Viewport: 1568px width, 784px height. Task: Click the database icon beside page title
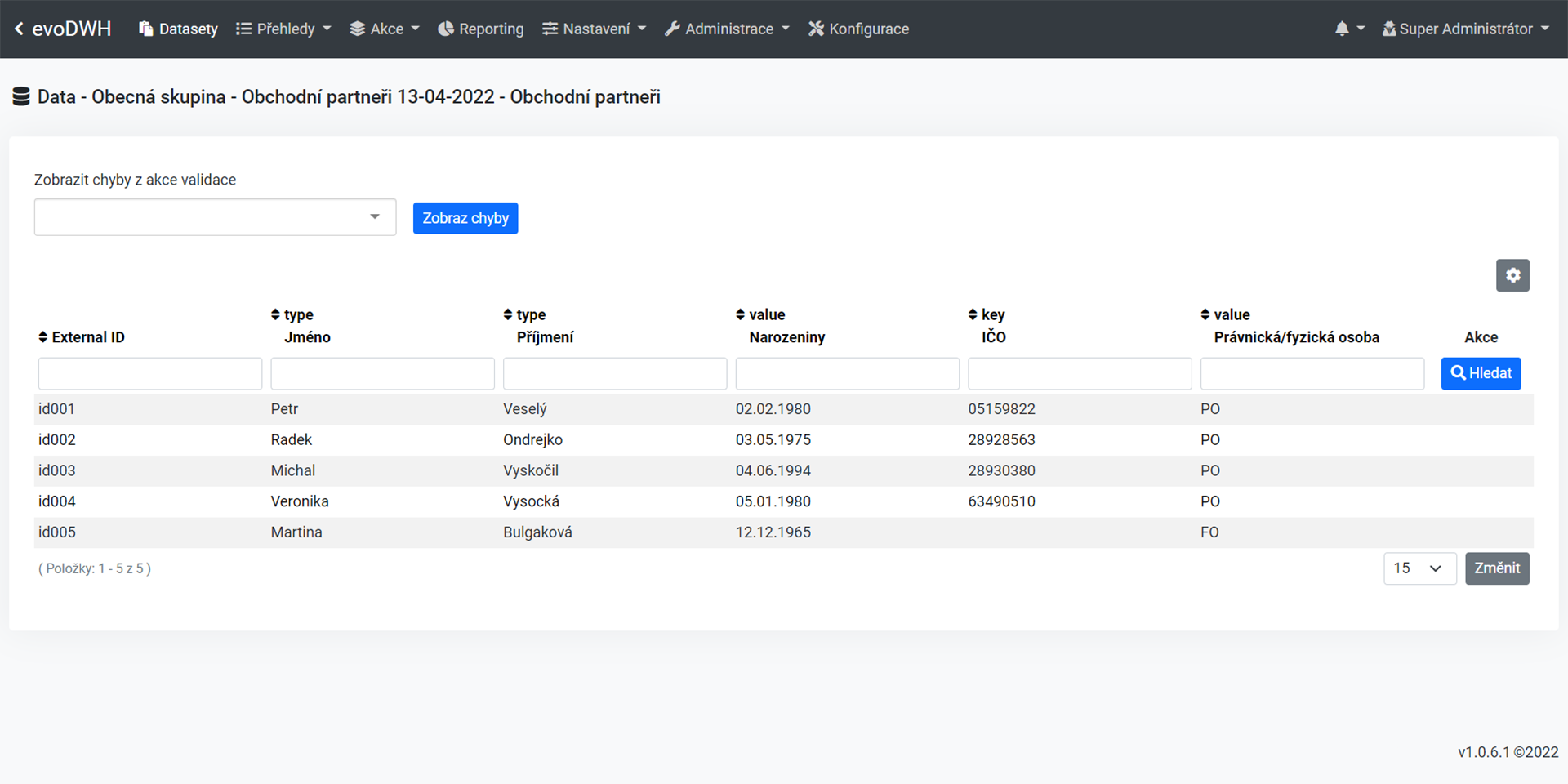[21, 96]
